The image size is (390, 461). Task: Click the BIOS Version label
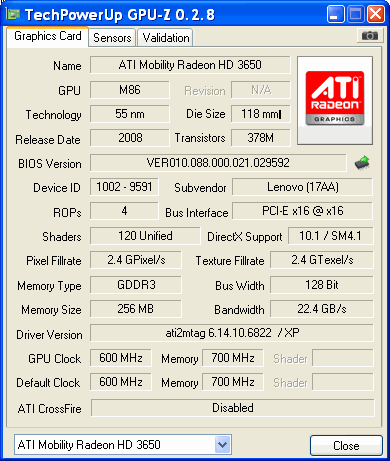(x=50, y=164)
